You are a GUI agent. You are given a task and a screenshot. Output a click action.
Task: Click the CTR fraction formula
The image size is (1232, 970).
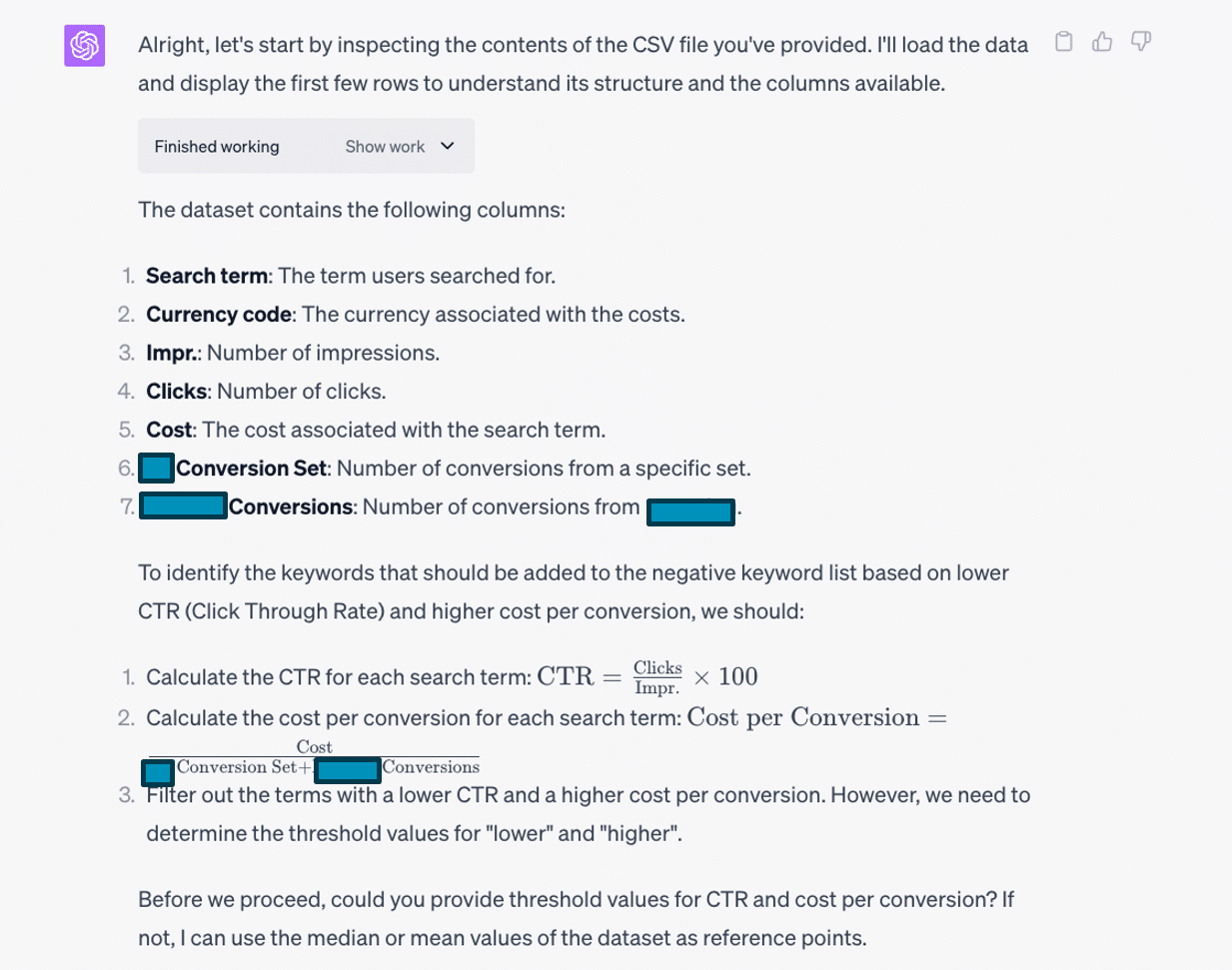coord(657,677)
